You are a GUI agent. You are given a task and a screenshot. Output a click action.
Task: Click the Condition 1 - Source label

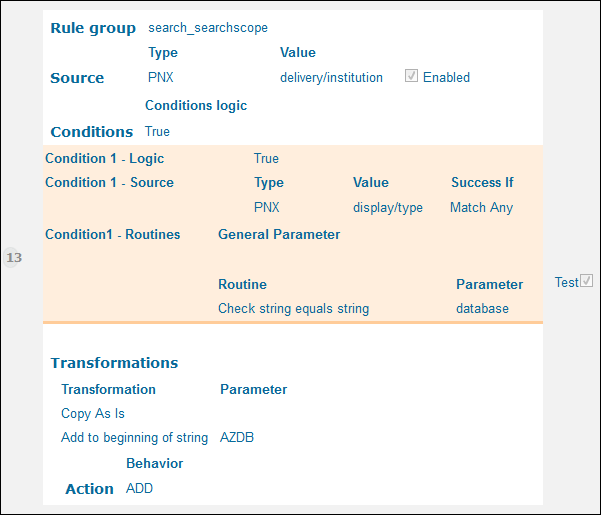109,182
